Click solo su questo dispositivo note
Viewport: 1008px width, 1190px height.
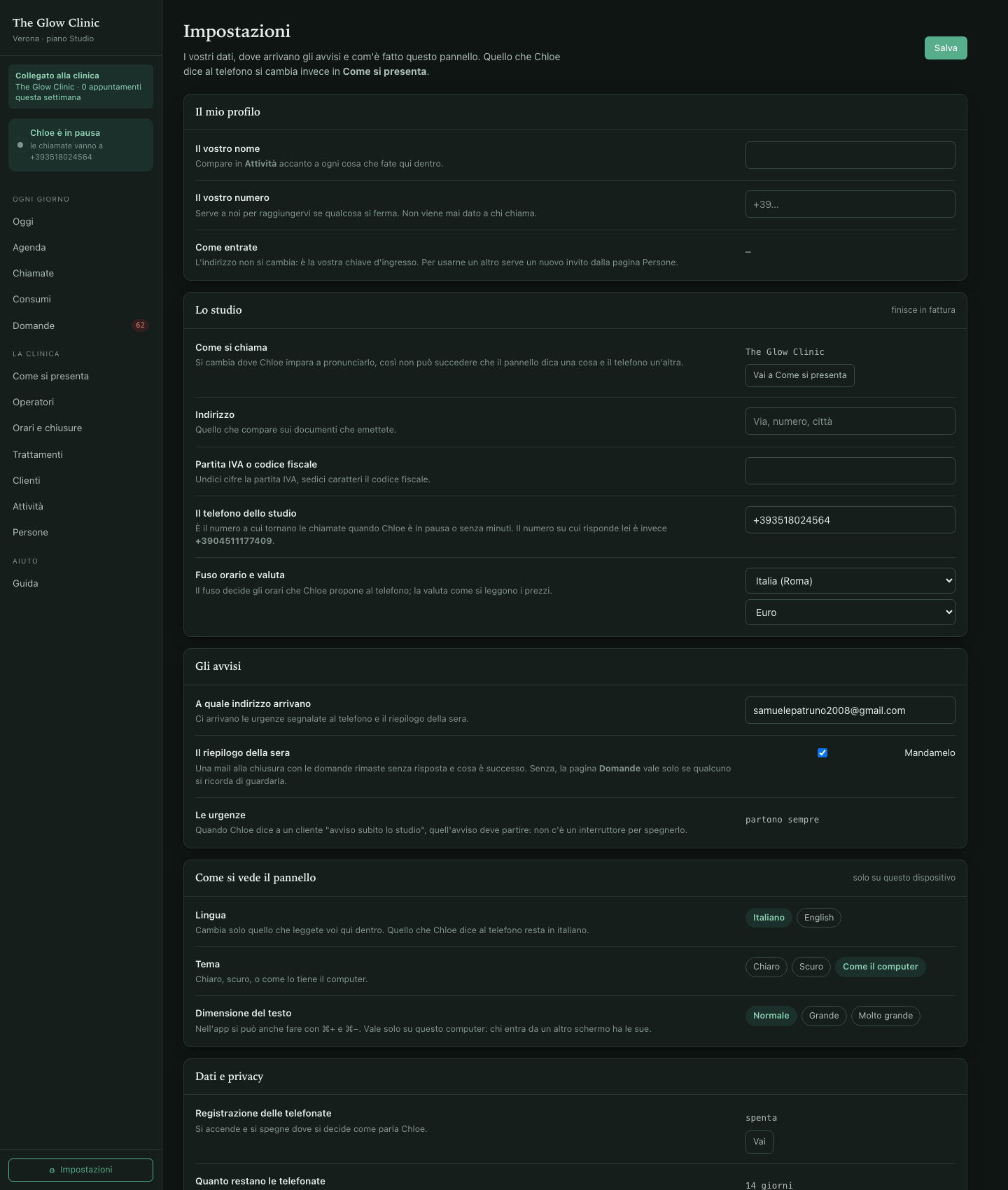click(904, 878)
